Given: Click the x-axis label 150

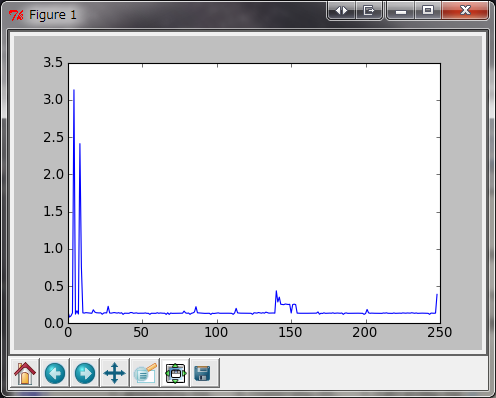Looking at the screenshot, I should pyautogui.click(x=290, y=332).
